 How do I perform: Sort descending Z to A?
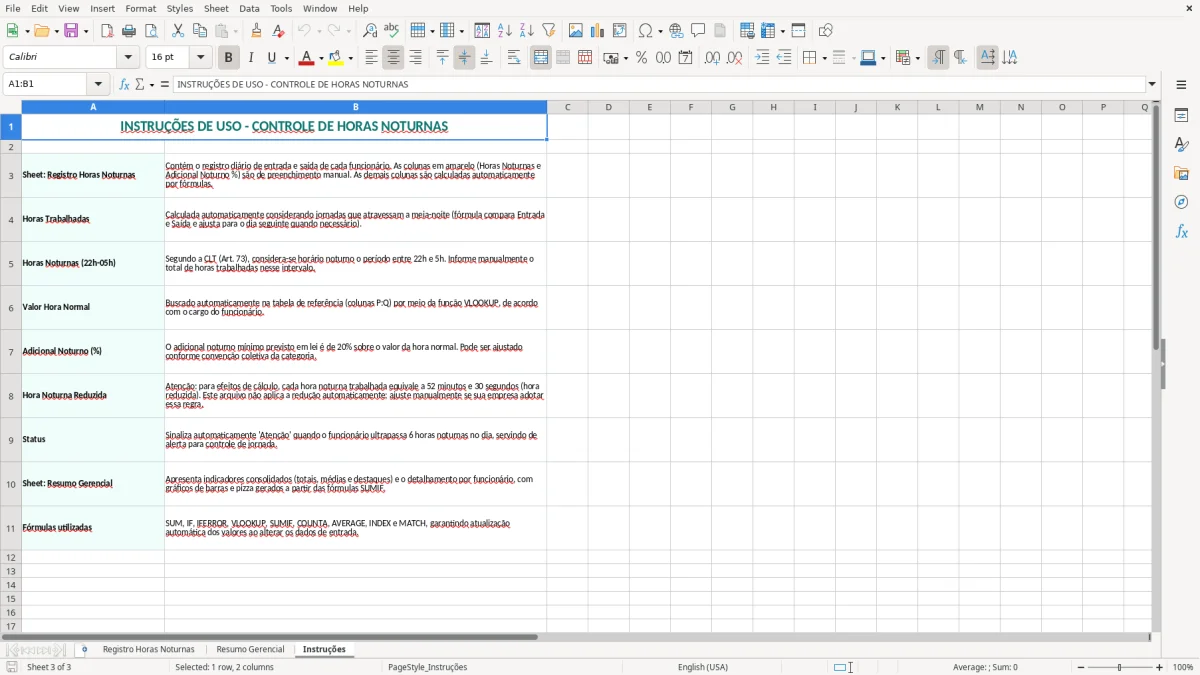coord(527,31)
